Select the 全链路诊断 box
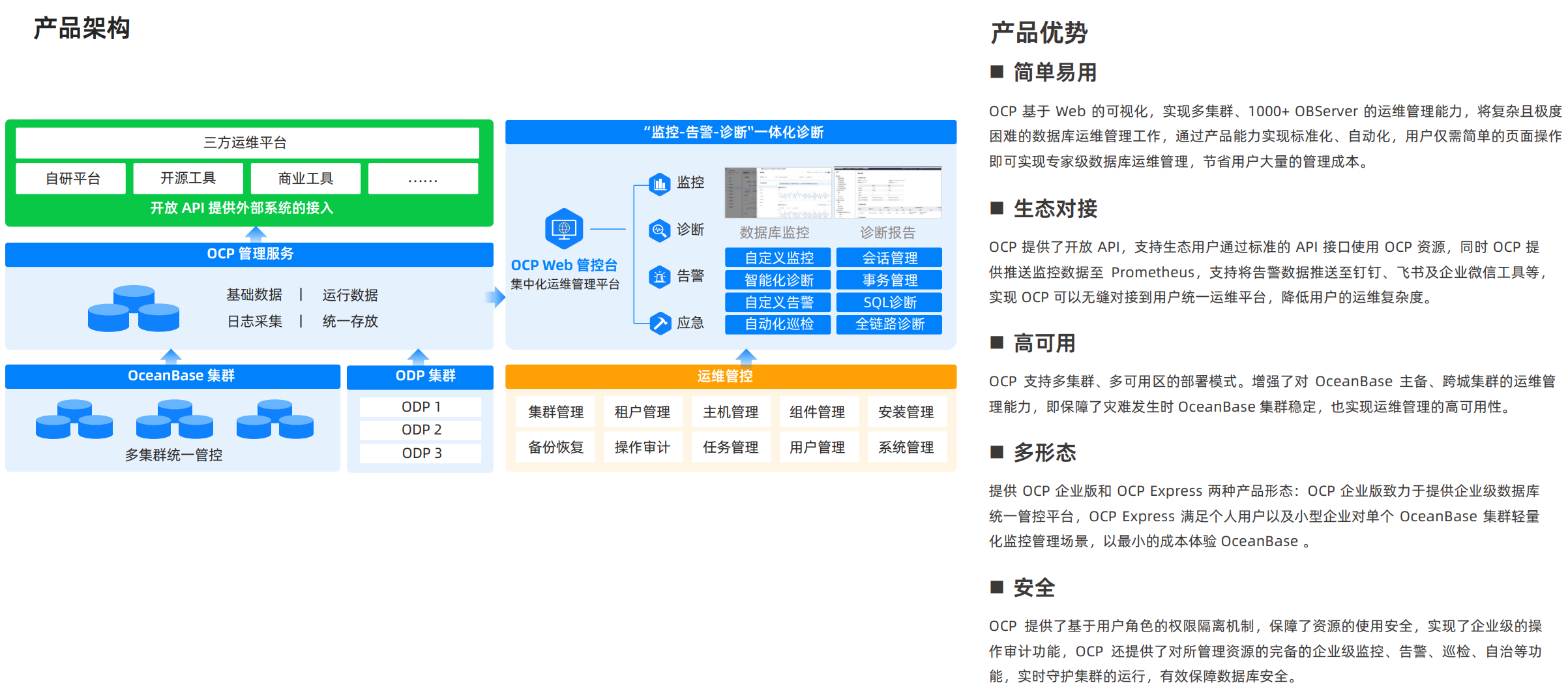 [x=889, y=324]
